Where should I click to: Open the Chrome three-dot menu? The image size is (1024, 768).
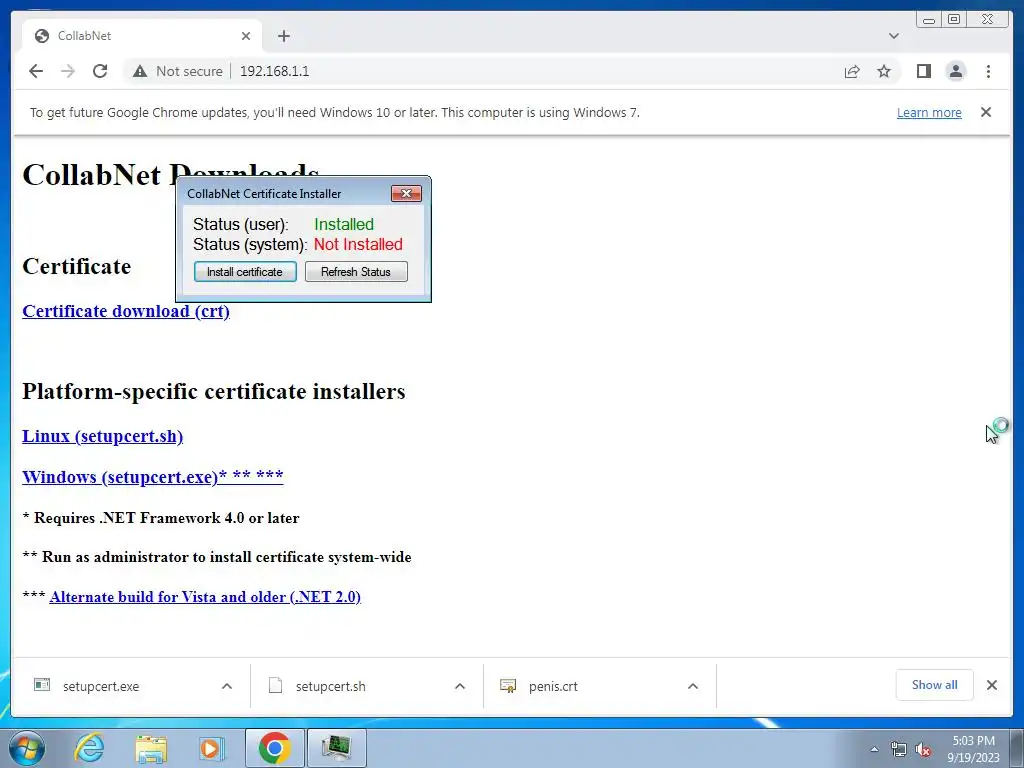pos(988,71)
